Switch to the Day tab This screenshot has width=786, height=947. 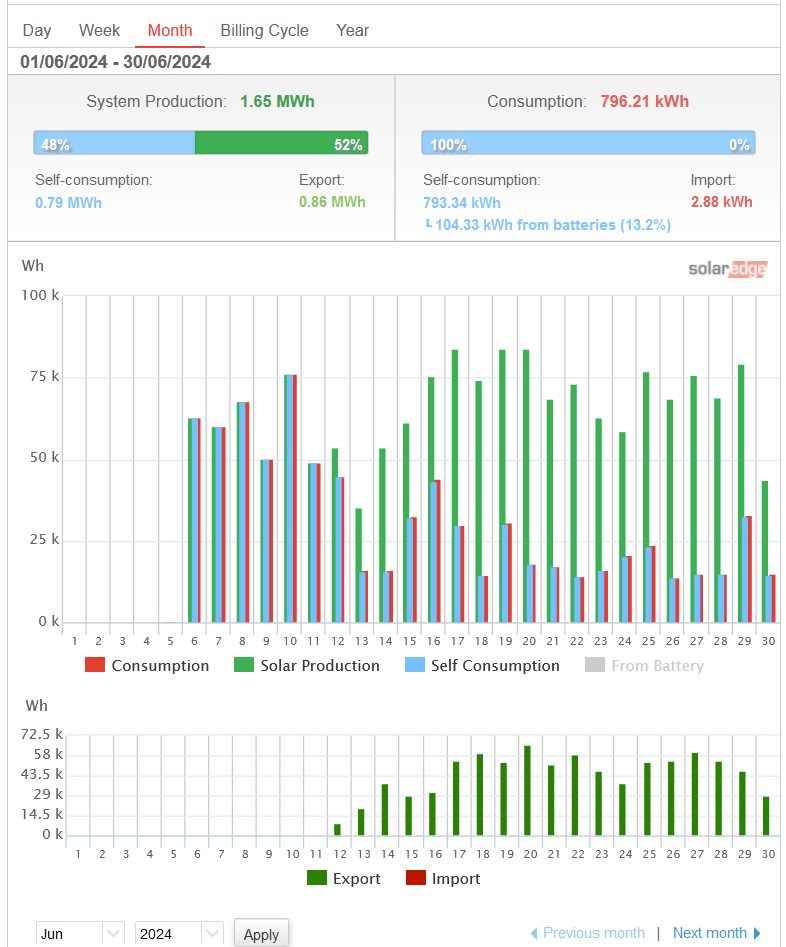coord(37,30)
